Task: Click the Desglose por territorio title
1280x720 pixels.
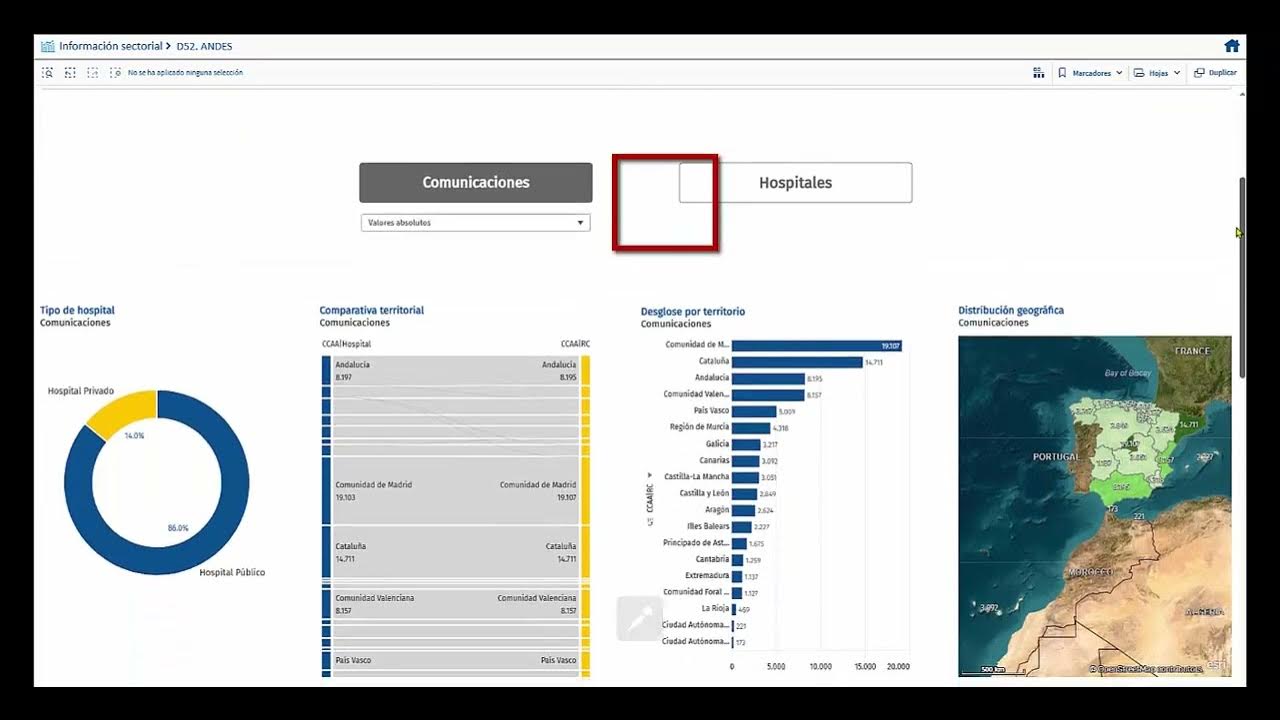Action: click(693, 312)
